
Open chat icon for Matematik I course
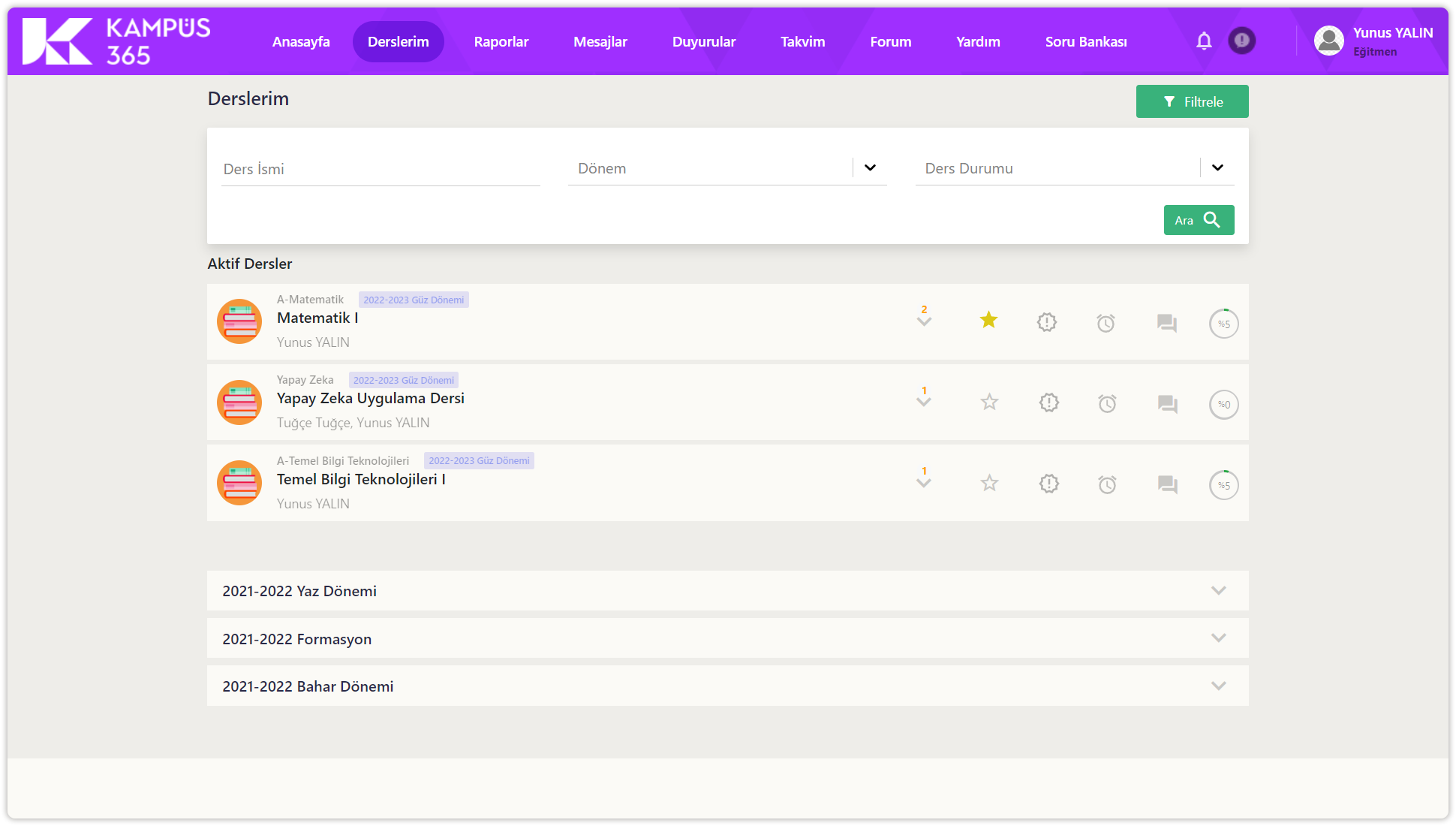1166,323
